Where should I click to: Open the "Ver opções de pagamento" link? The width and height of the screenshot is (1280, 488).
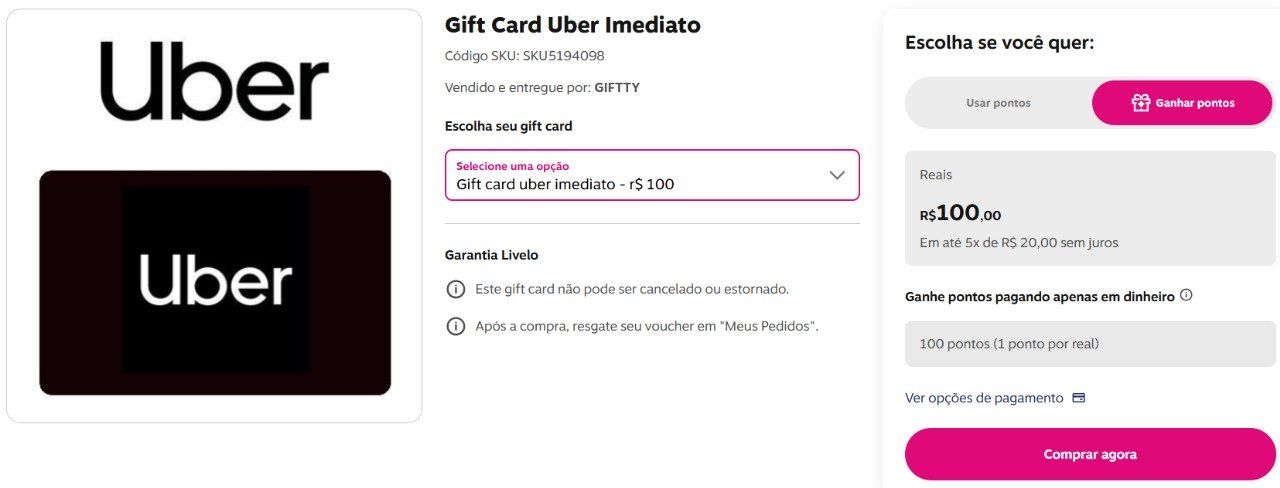984,398
